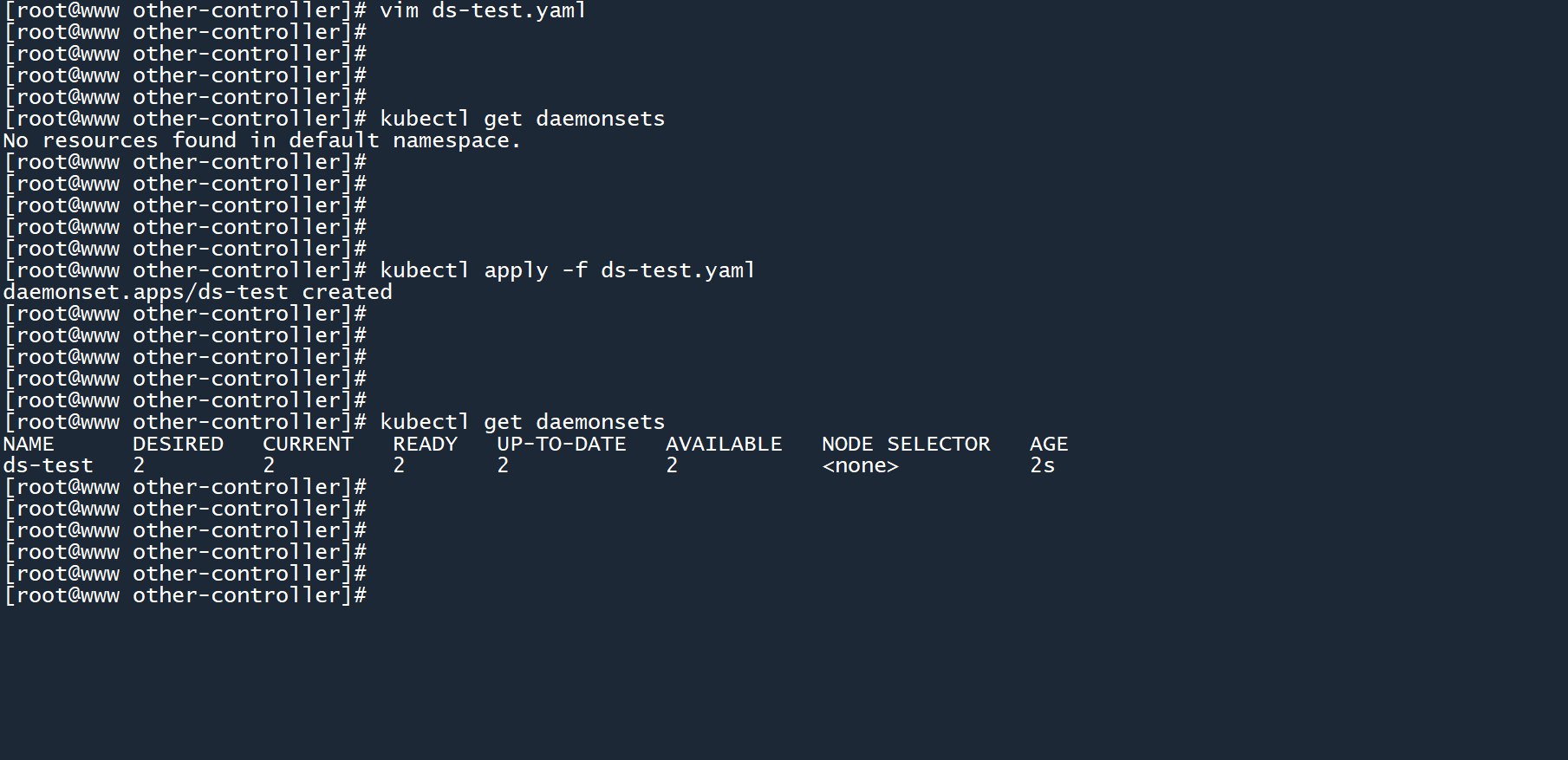The width and height of the screenshot is (1568, 760).
Task: Select the DESIRED column header
Action: tap(178, 444)
